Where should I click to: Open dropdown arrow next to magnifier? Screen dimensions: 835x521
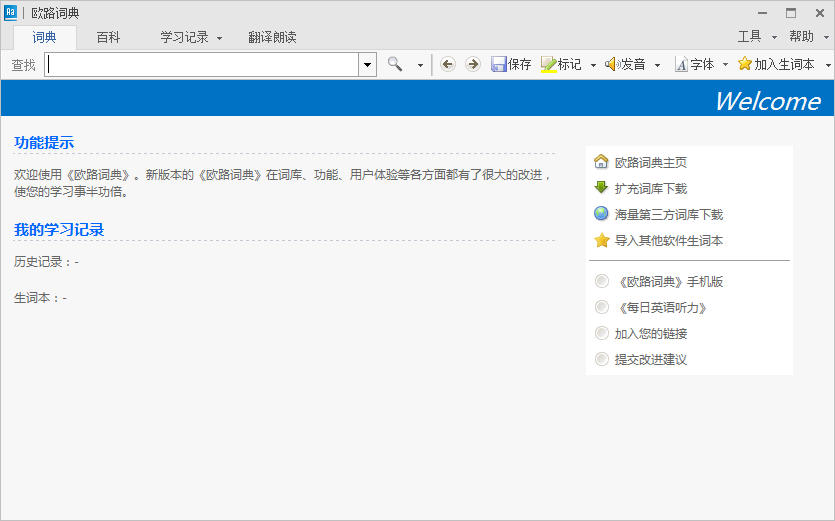420,65
